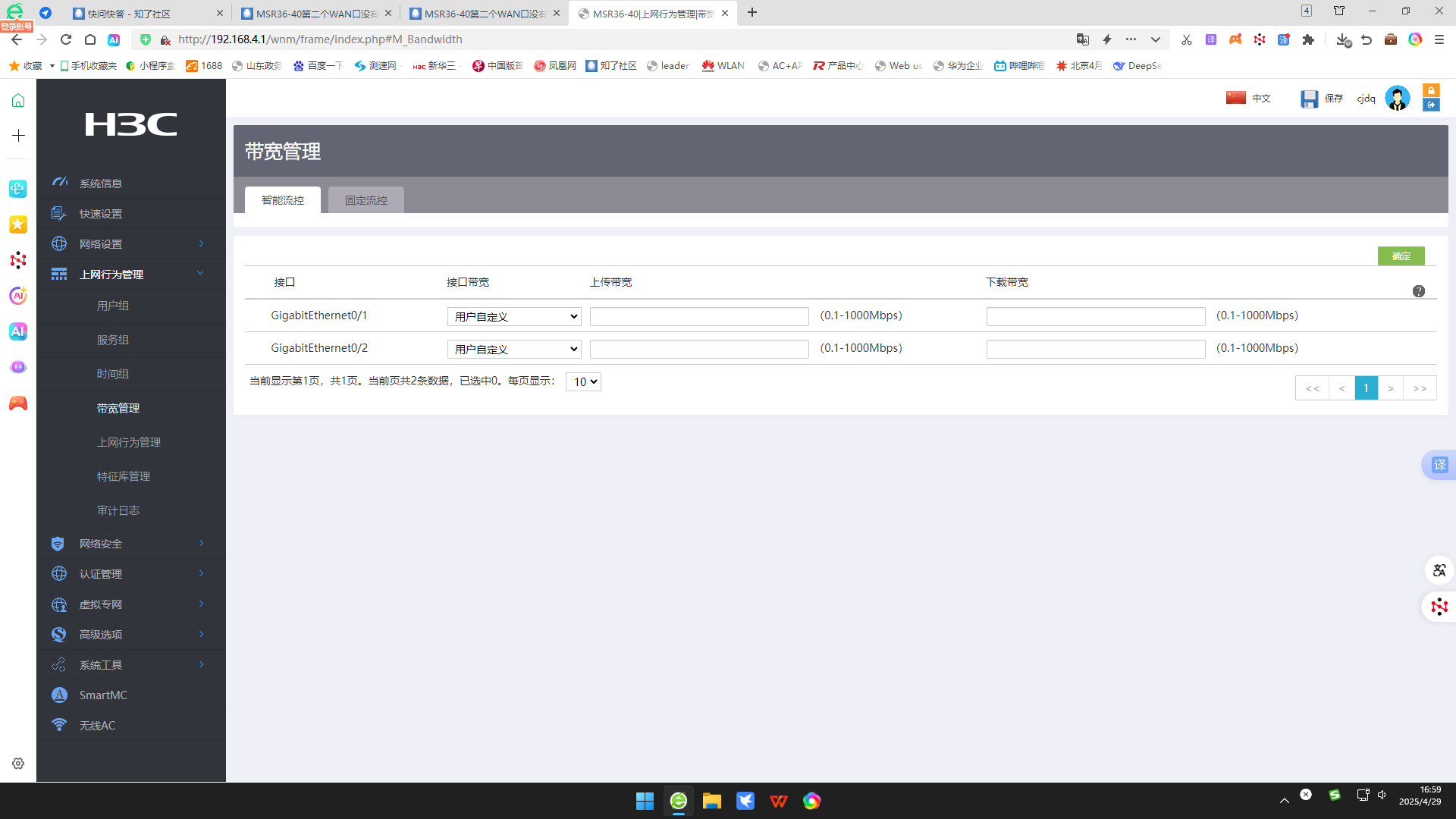Open the rows-per-page dropdown showing 10
The width and height of the screenshot is (1456, 819).
(x=583, y=382)
